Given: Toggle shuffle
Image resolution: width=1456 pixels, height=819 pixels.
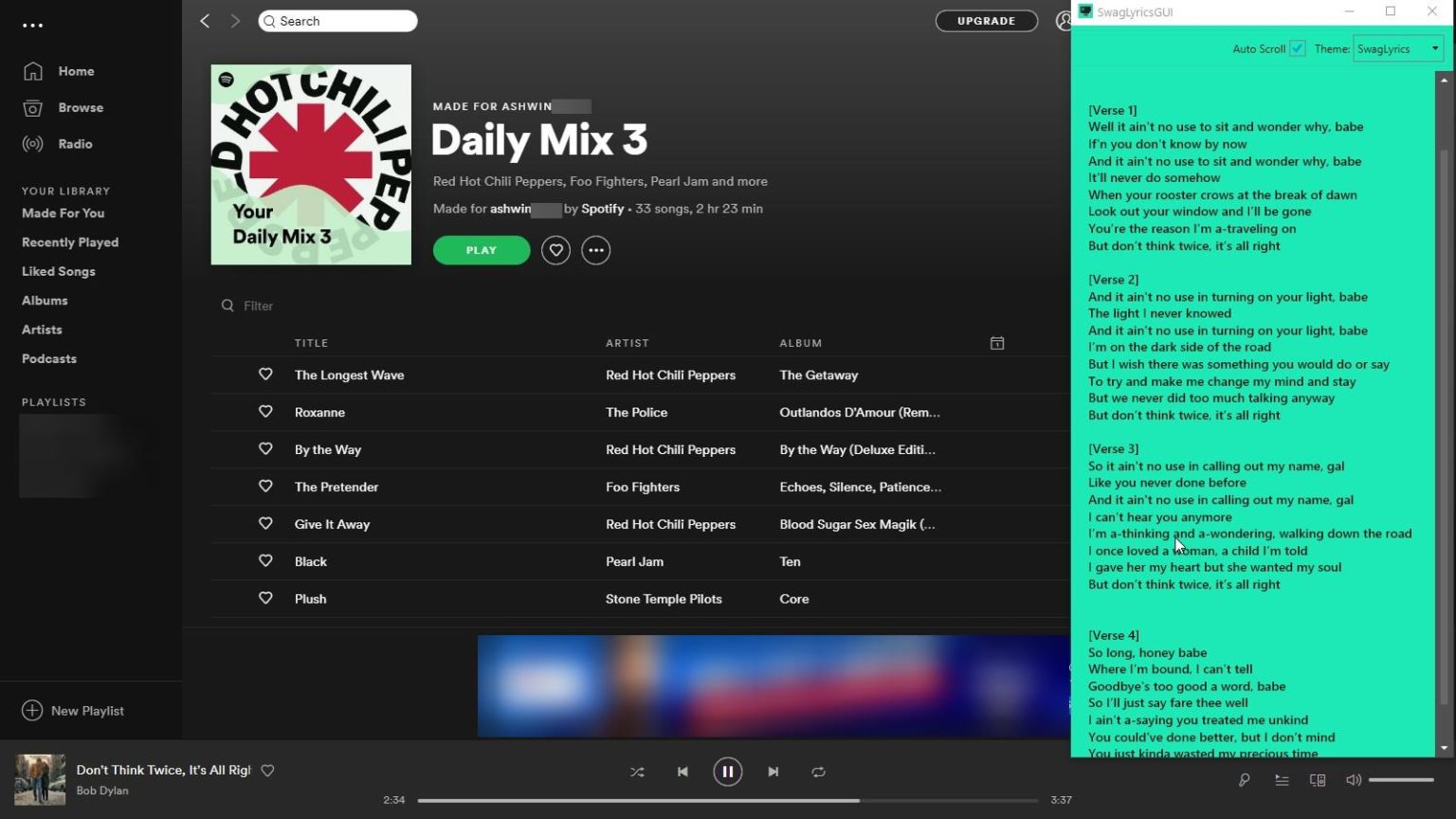Looking at the screenshot, I should [637, 772].
